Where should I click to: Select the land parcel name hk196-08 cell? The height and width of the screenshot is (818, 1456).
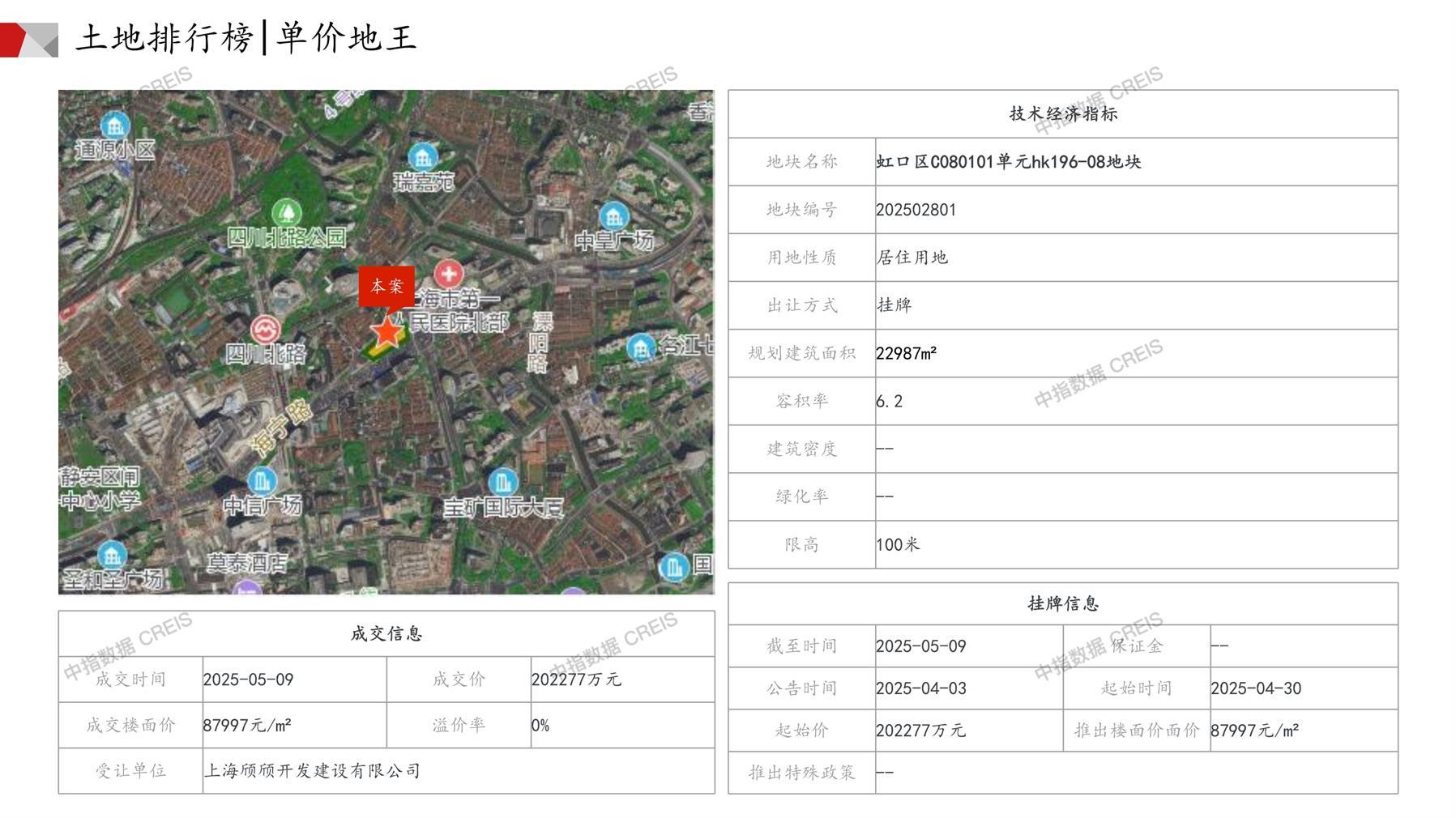(x=1008, y=162)
